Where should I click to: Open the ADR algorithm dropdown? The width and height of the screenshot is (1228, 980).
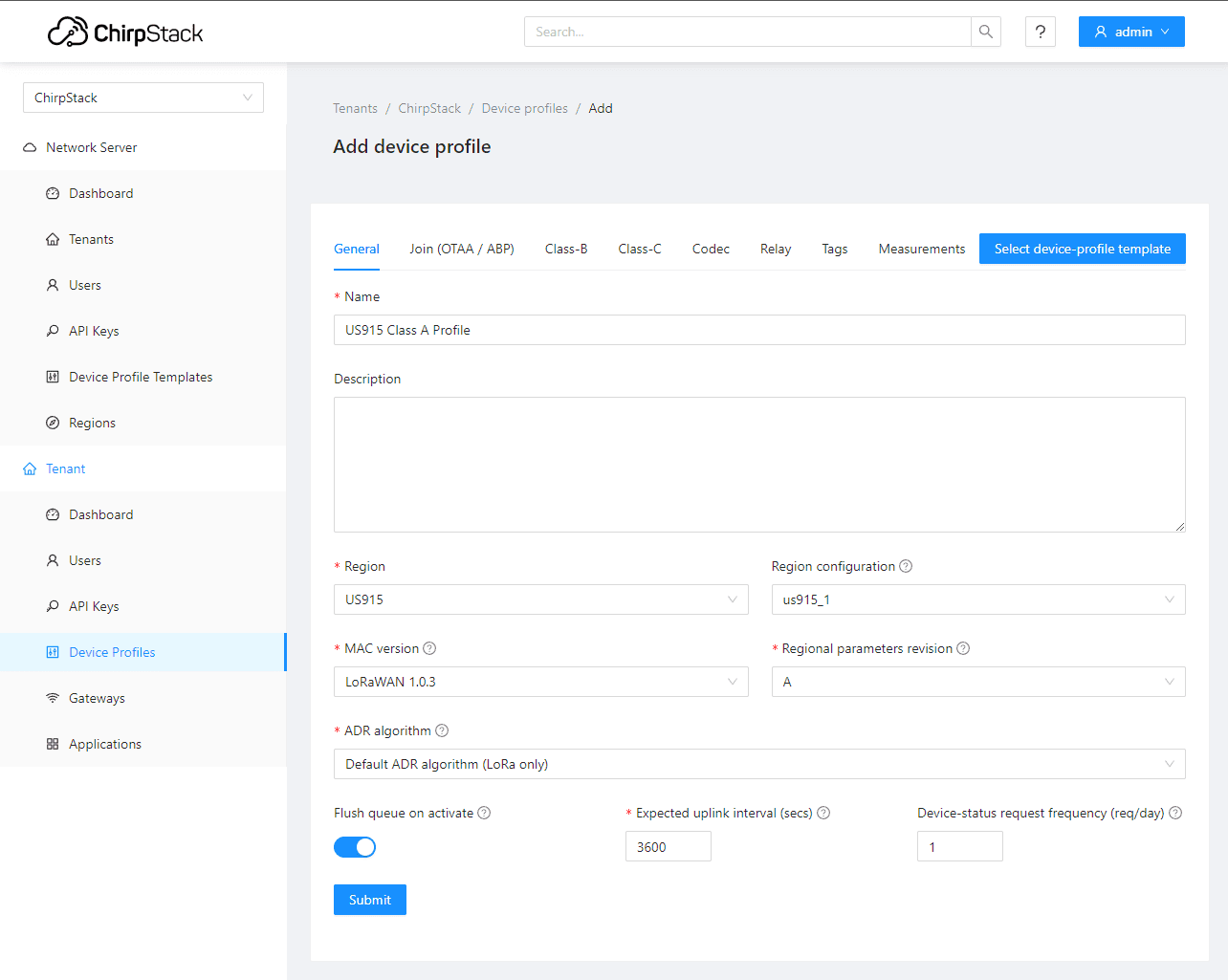click(758, 764)
